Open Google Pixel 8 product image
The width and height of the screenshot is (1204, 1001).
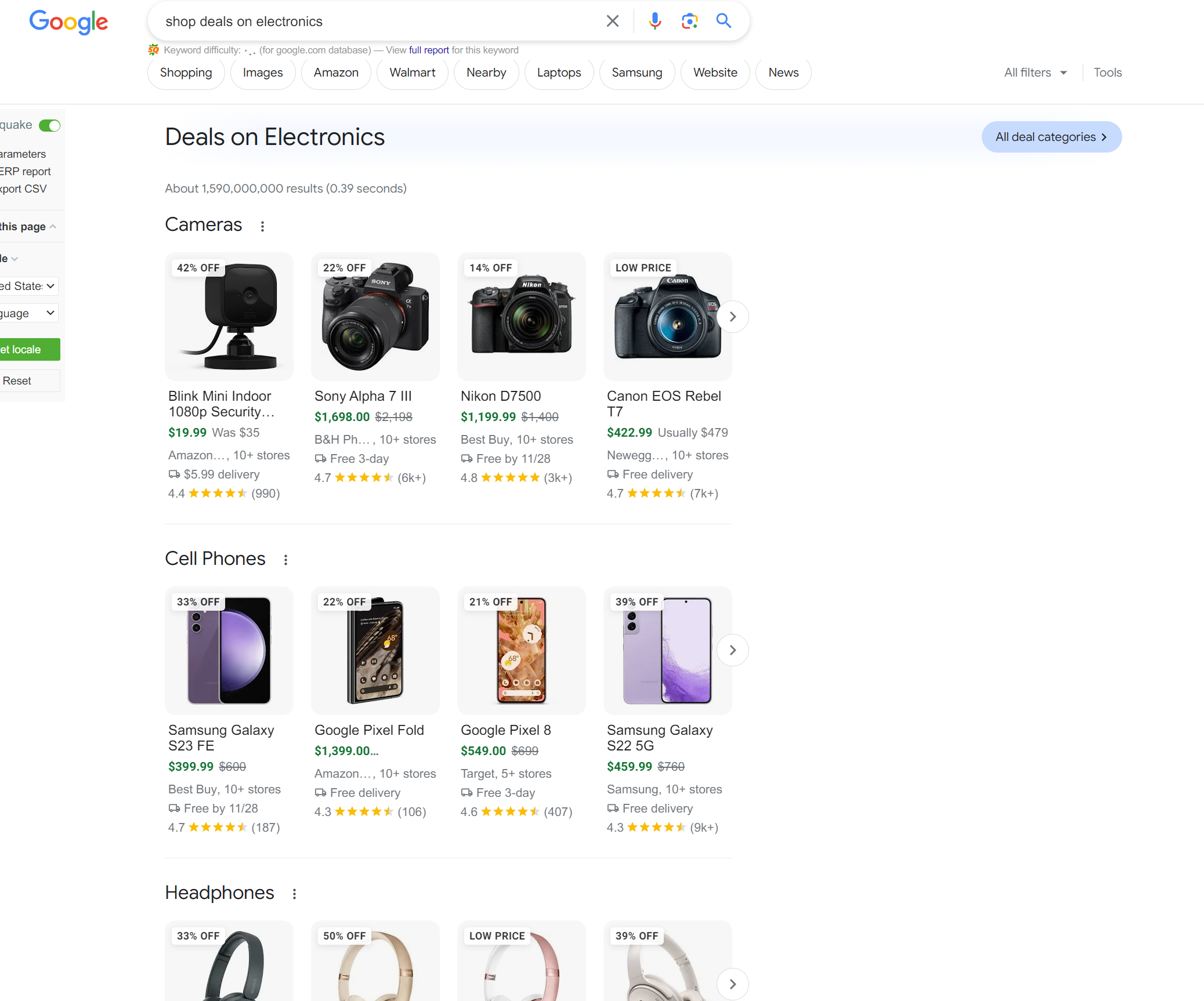point(522,650)
